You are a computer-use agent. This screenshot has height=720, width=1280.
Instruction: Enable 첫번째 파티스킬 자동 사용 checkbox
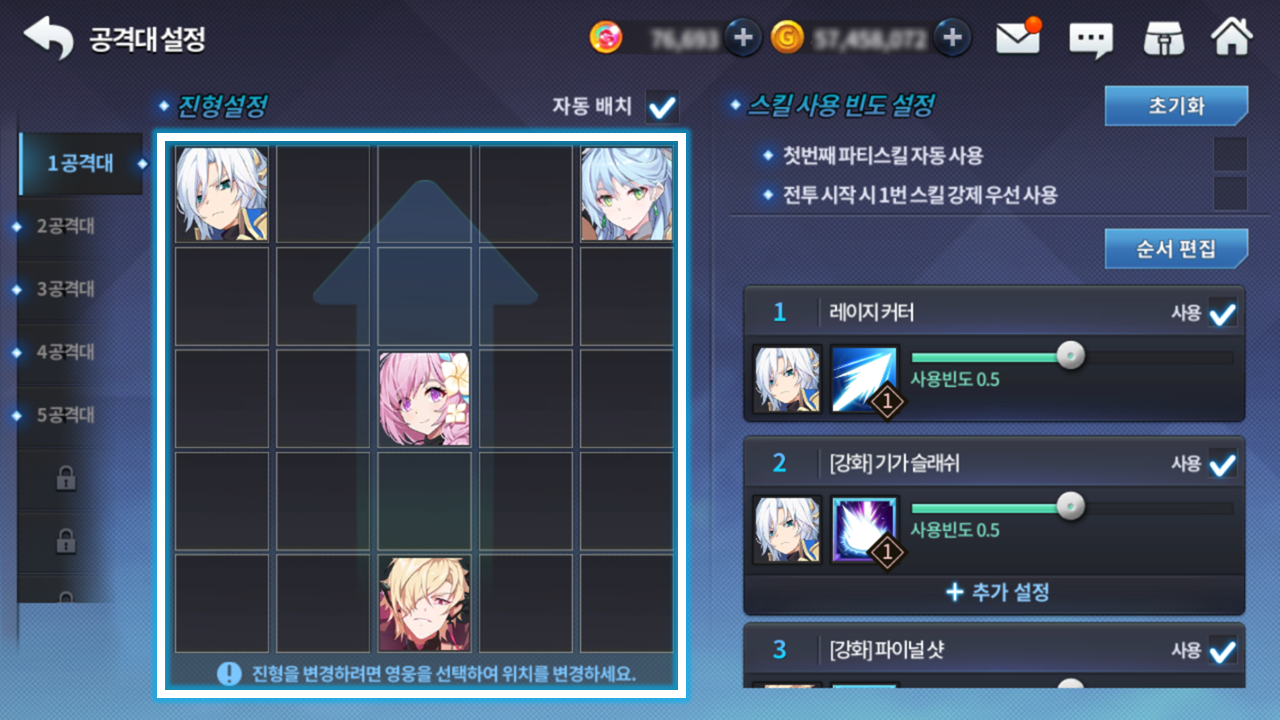(x=1230, y=155)
